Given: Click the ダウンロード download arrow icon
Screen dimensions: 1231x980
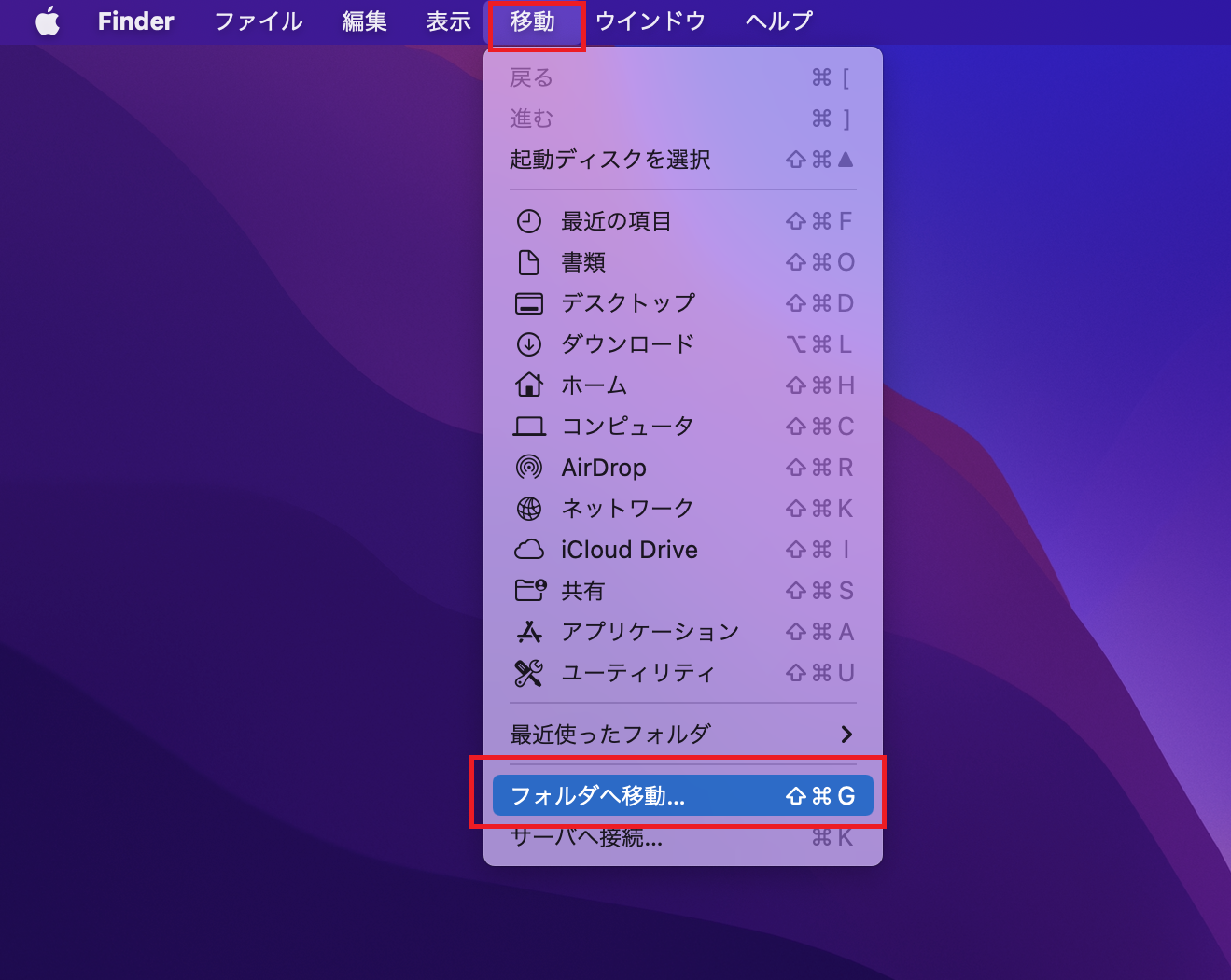Looking at the screenshot, I should click(529, 344).
